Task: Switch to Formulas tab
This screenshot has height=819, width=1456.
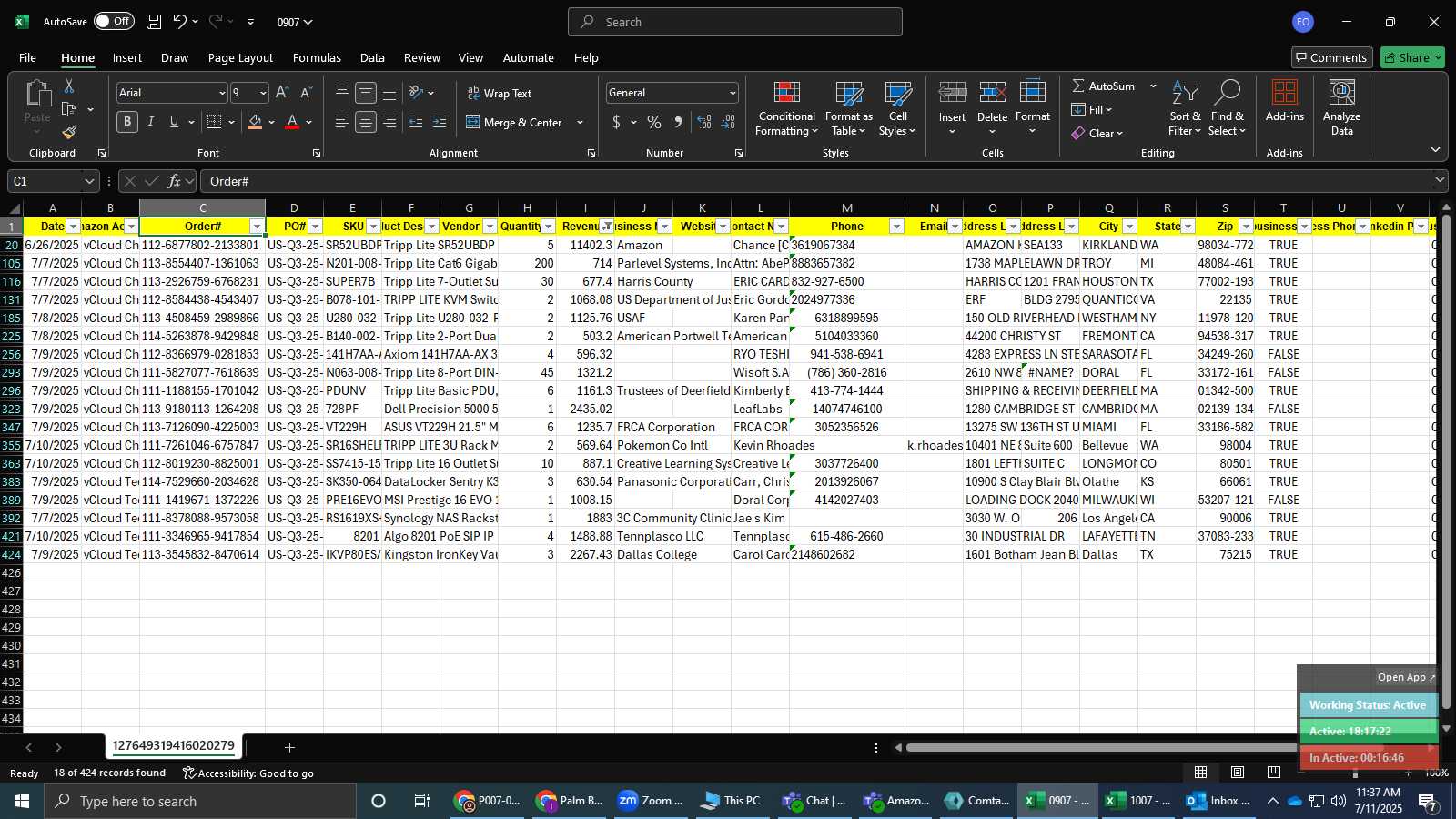Action: click(x=317, y=57)
